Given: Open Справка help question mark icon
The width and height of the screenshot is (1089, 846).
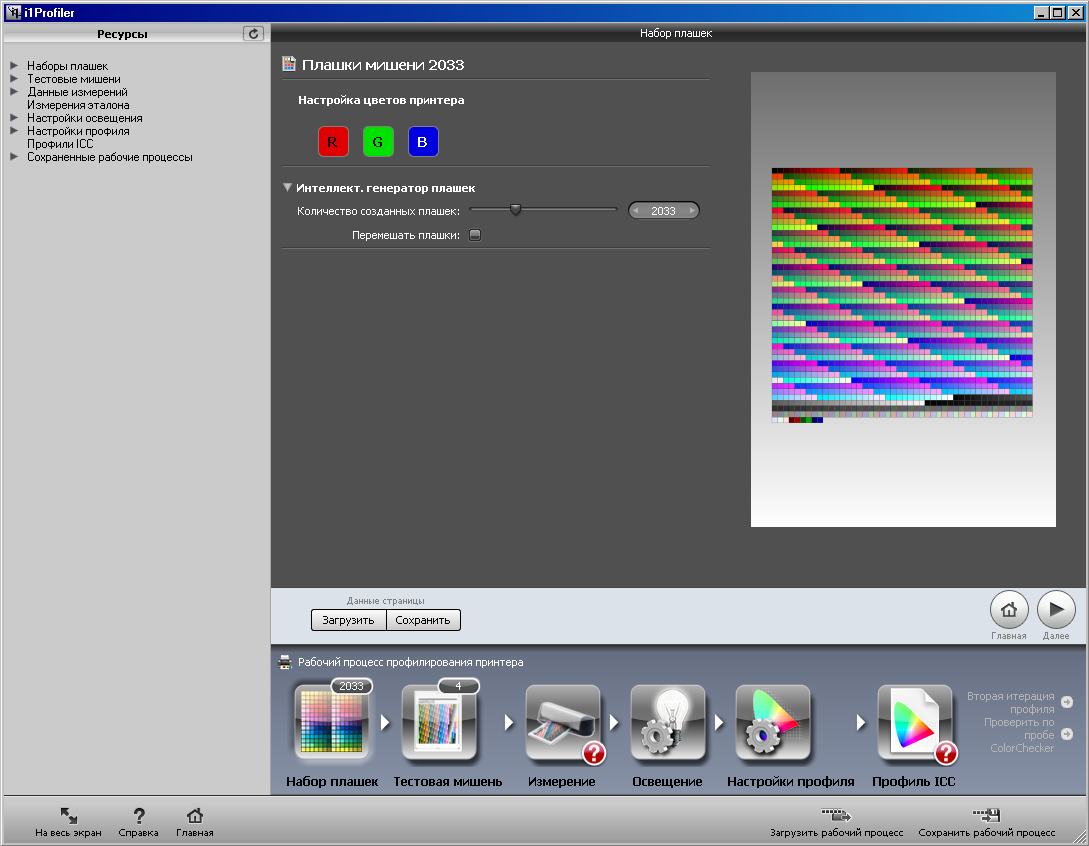Looking at the screenshot, I should (x=139, y=816).
